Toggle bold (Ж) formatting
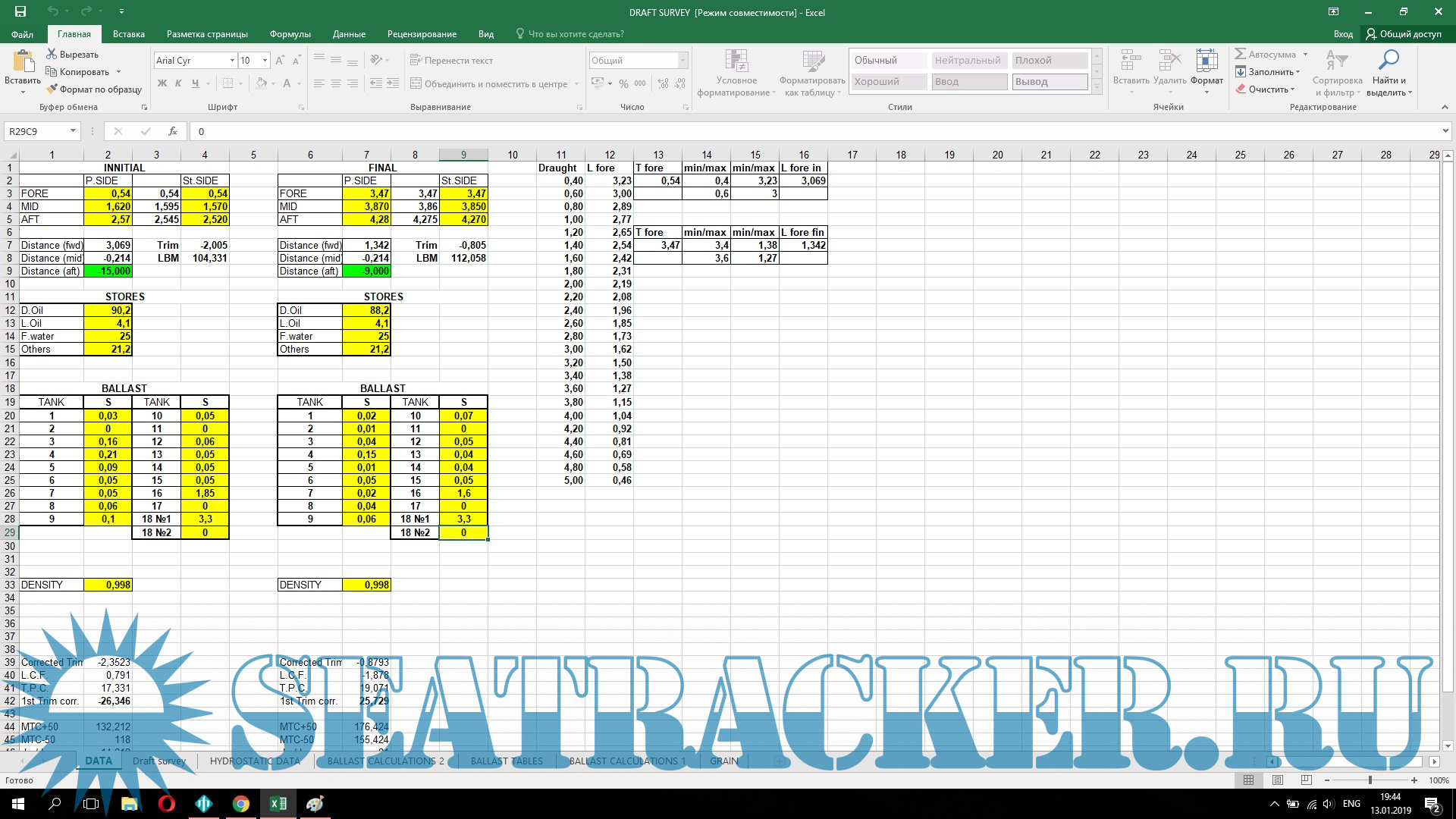Viewport: 1456px width, 819px height. click(162, 83)
